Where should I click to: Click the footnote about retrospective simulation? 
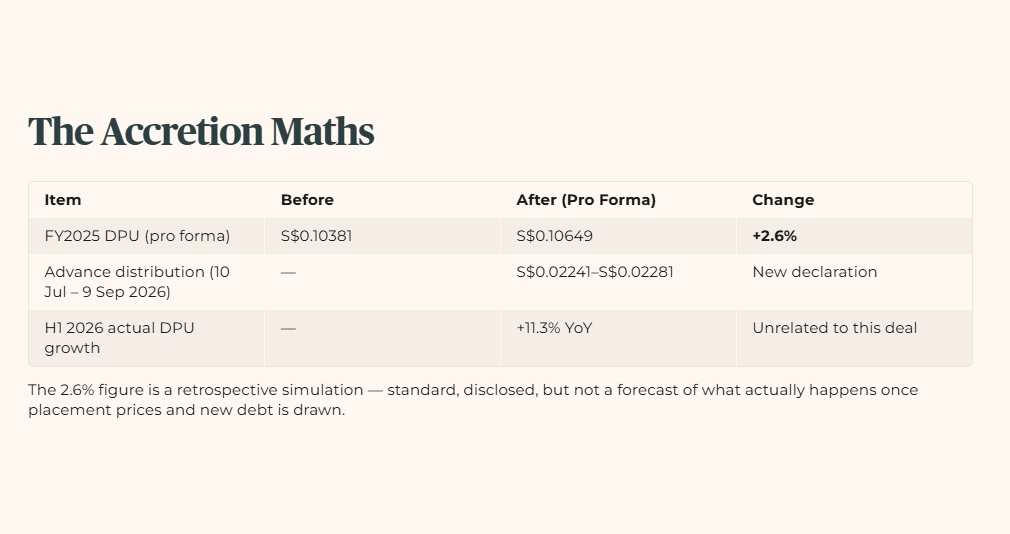tap(473, 399)
